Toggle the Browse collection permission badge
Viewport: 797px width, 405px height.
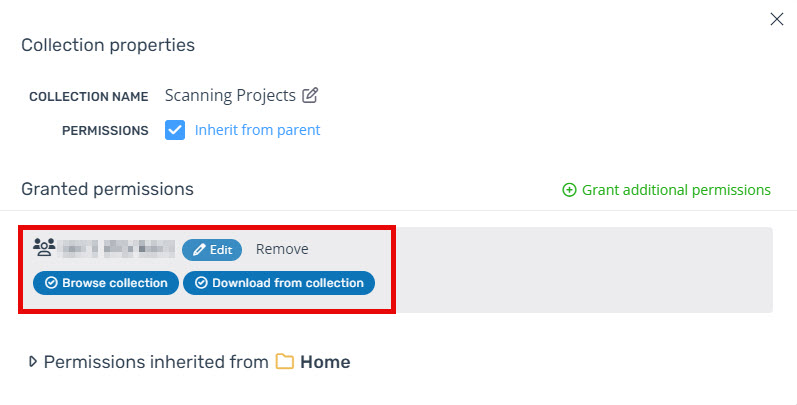point(106,283)
